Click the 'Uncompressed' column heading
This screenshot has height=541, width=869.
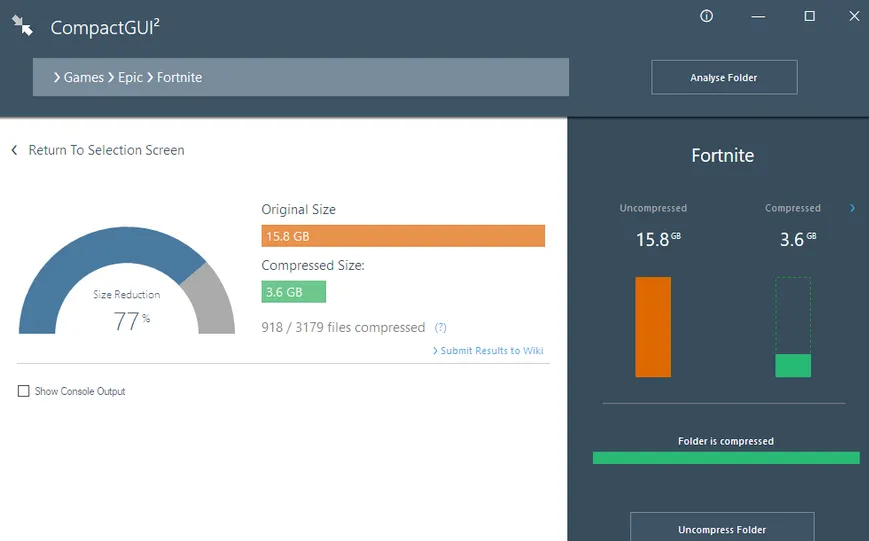[x=653, y=208]
